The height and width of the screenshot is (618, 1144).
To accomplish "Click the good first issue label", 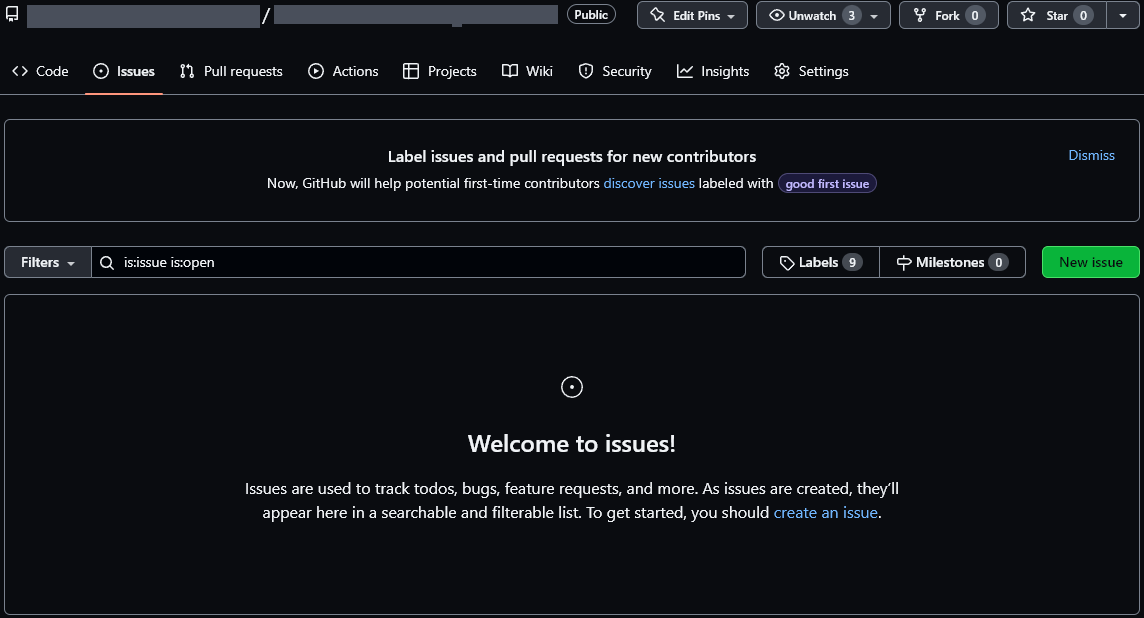I will tap(827, 184).
